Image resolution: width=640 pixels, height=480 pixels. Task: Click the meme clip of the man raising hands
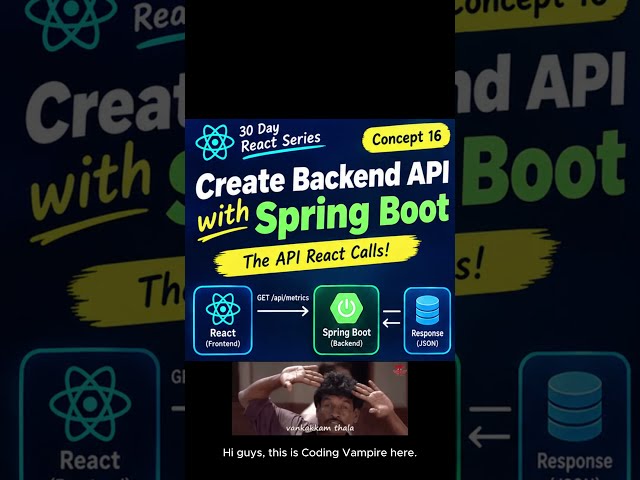pos(320,398)
